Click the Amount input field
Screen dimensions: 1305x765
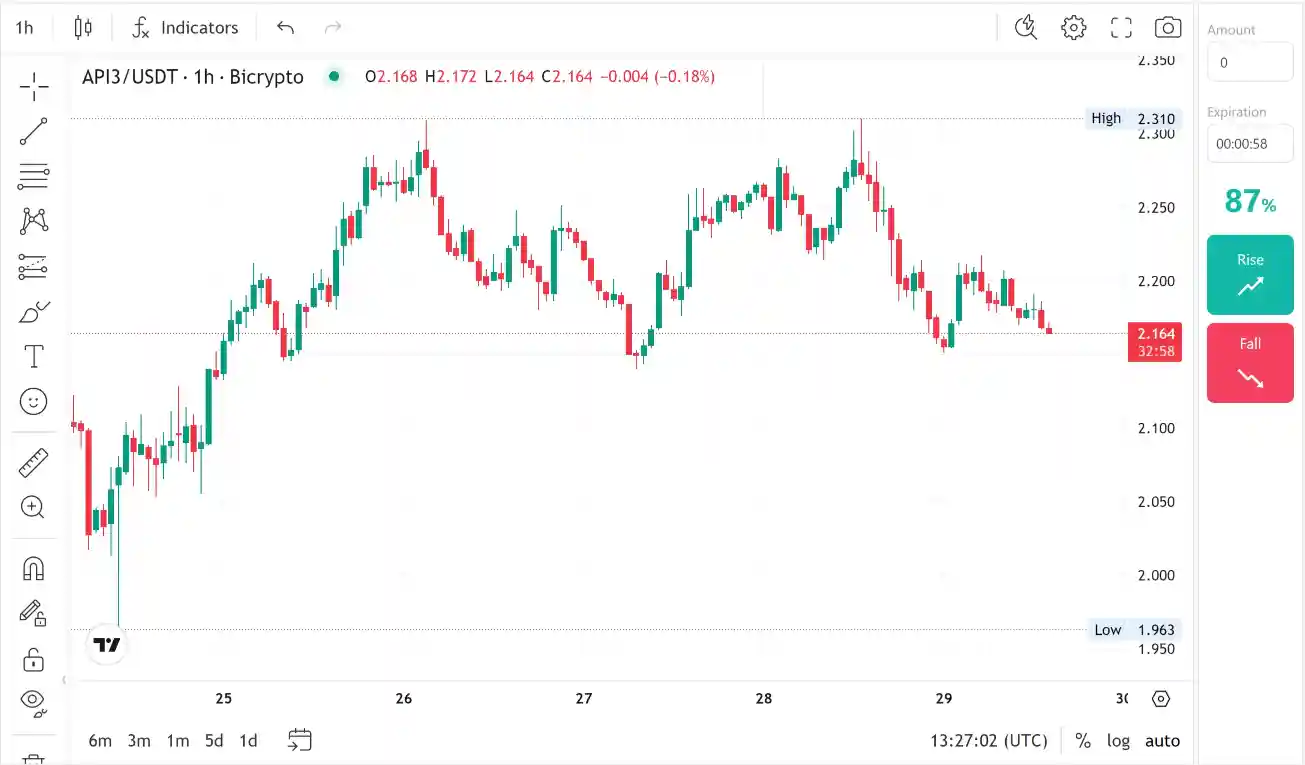pyautogui.click(x=1249, y=62)
